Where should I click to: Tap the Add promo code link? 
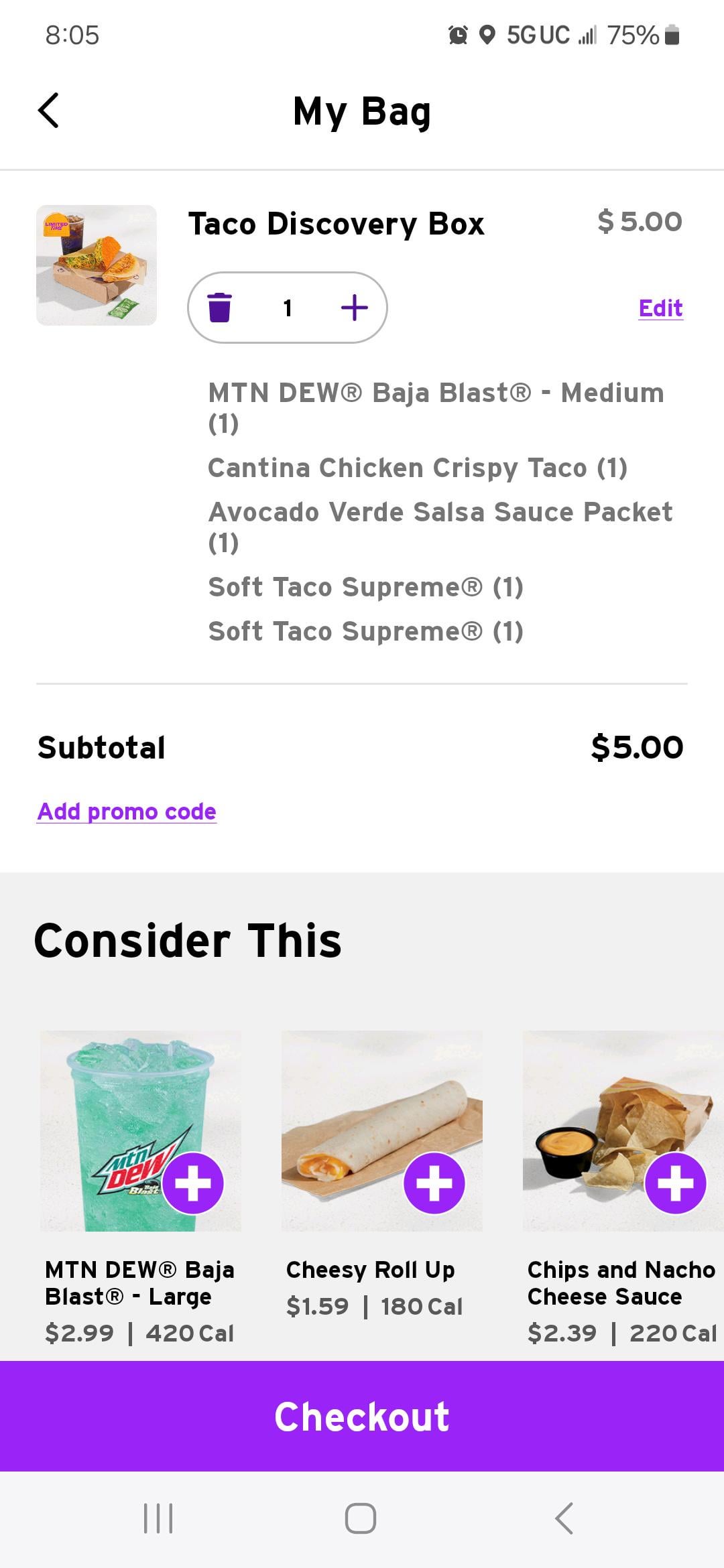point(127,811)
